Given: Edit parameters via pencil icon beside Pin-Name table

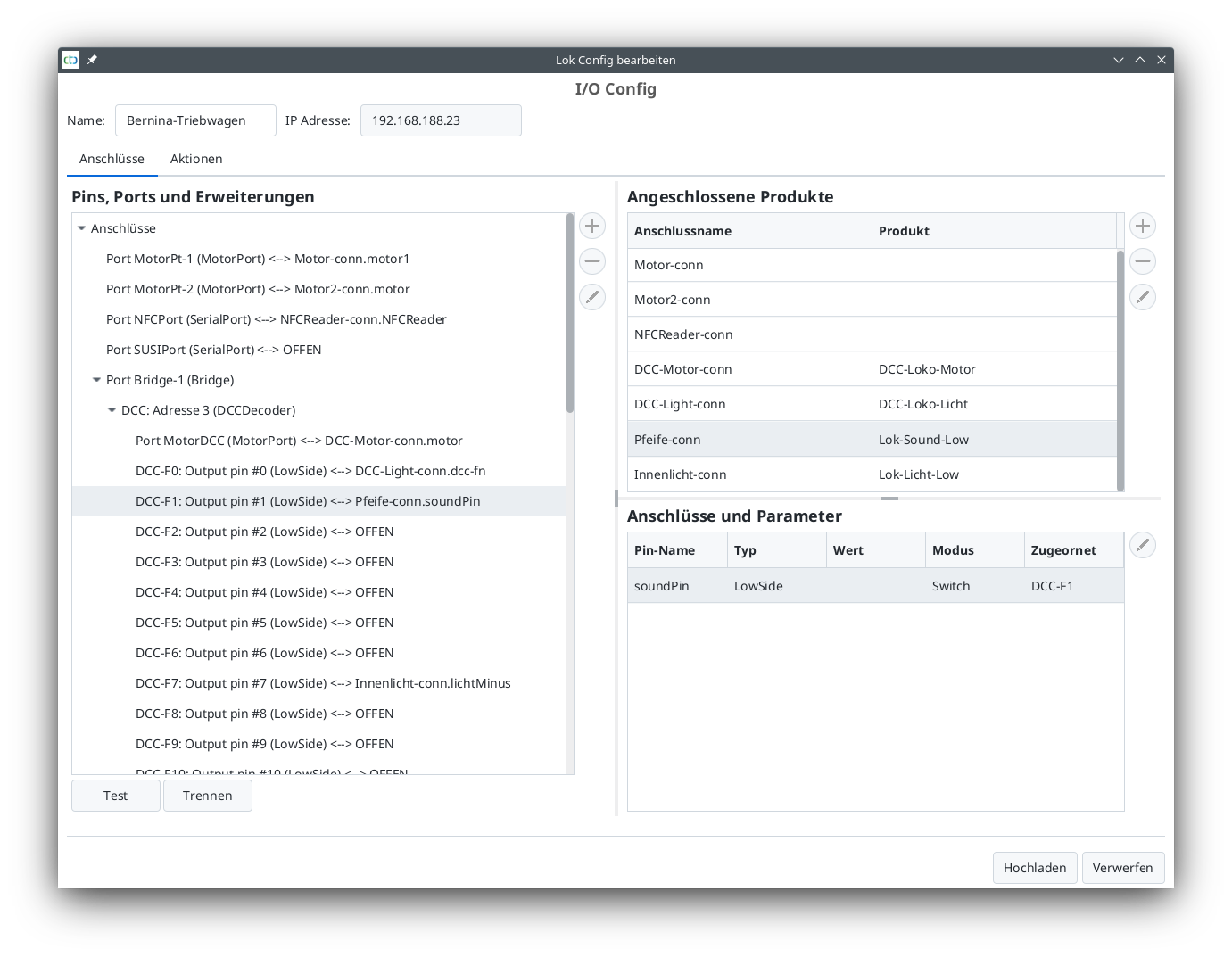Looking at the screenshot, I should point(1142,545).
